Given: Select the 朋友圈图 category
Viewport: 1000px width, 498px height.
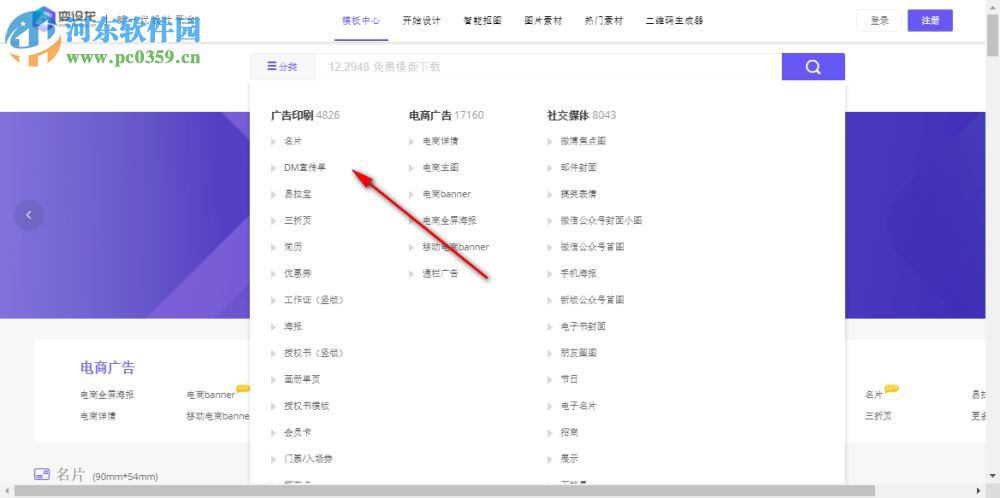Looking at the screenshot, I should 578,353.
